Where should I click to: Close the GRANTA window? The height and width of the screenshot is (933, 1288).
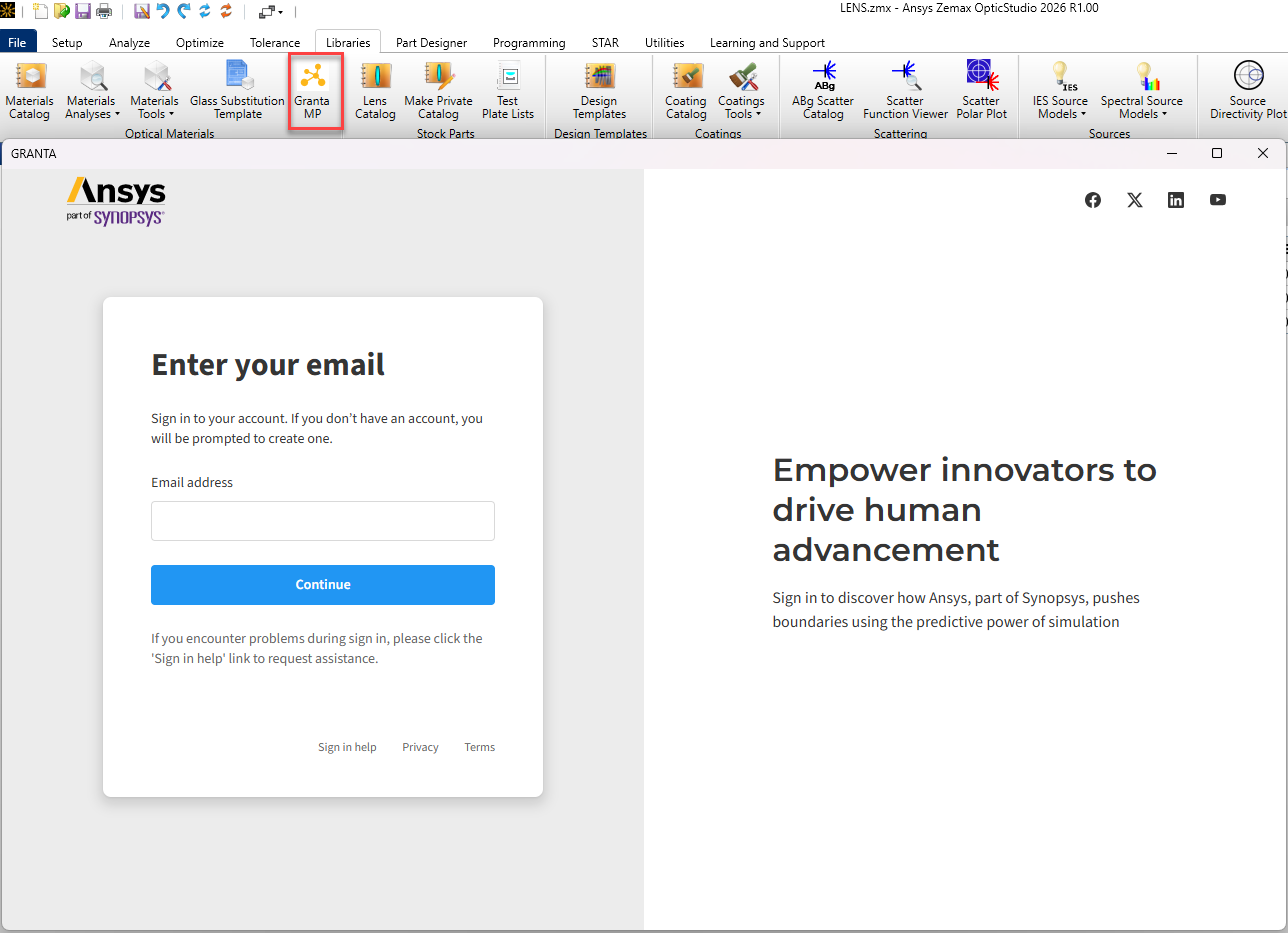click(1263, 153)
